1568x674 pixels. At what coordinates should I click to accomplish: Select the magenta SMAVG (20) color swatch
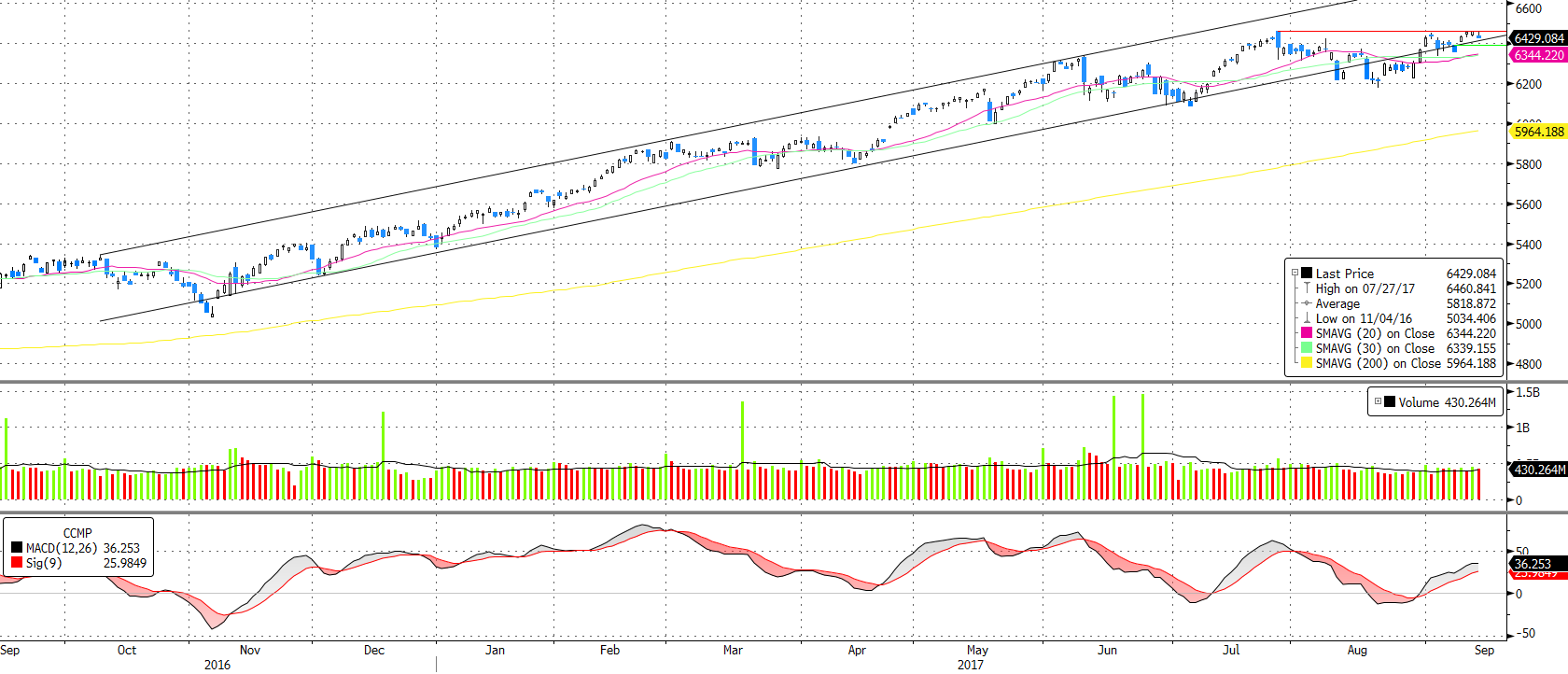(1307, 333)
